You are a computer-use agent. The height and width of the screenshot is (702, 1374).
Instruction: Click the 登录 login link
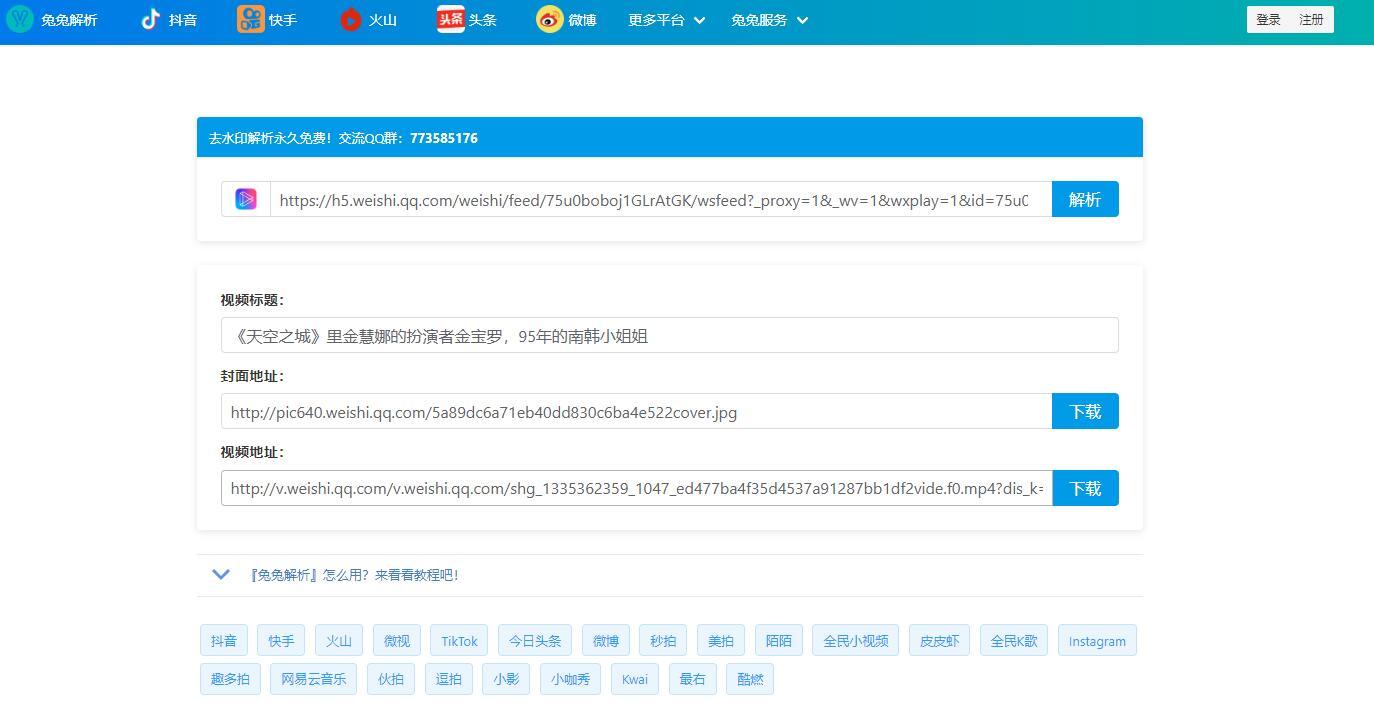click(x=1268, y=20)
